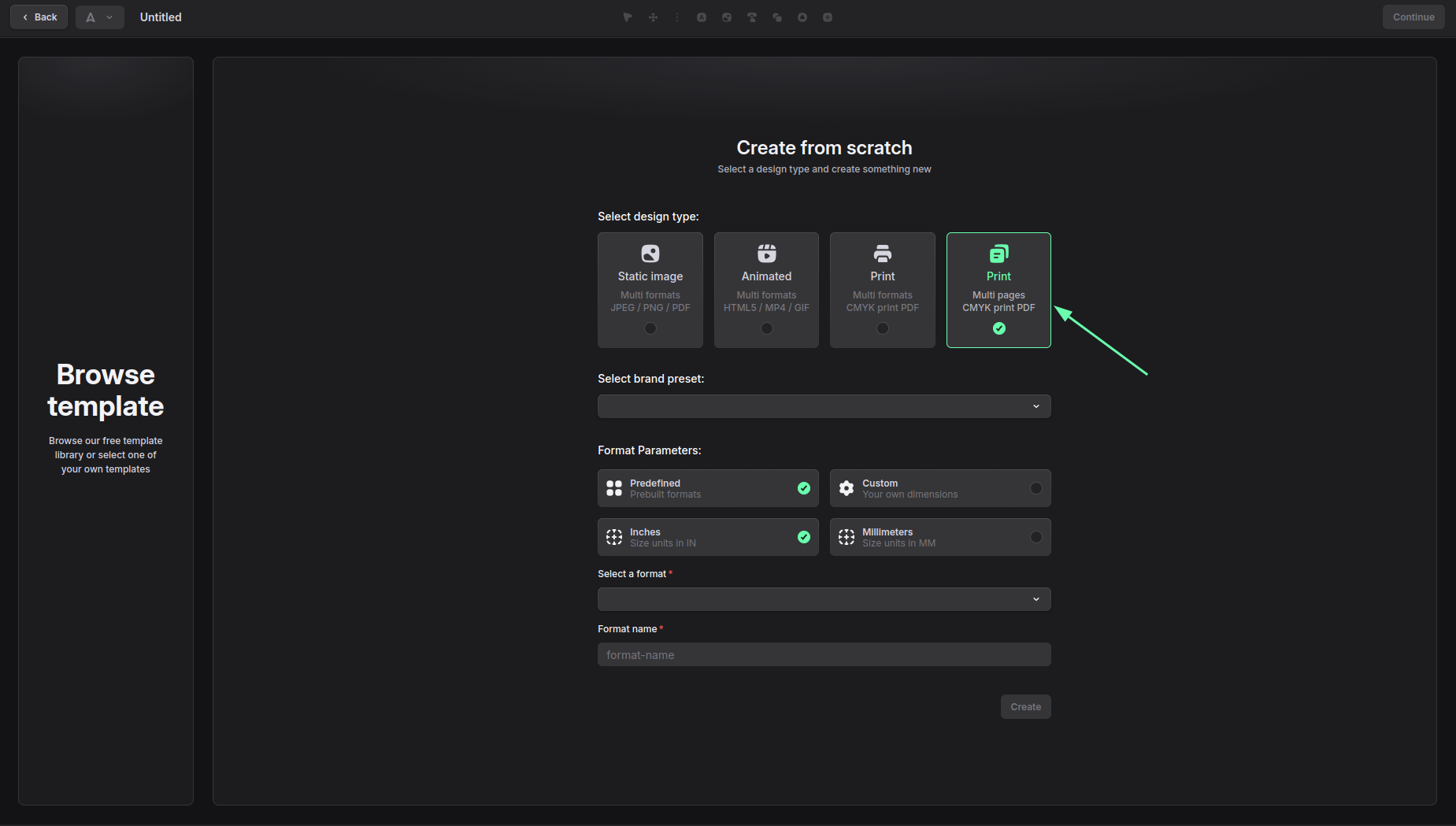Click the Create button

pyautogui.click(x=1025, y=707)
